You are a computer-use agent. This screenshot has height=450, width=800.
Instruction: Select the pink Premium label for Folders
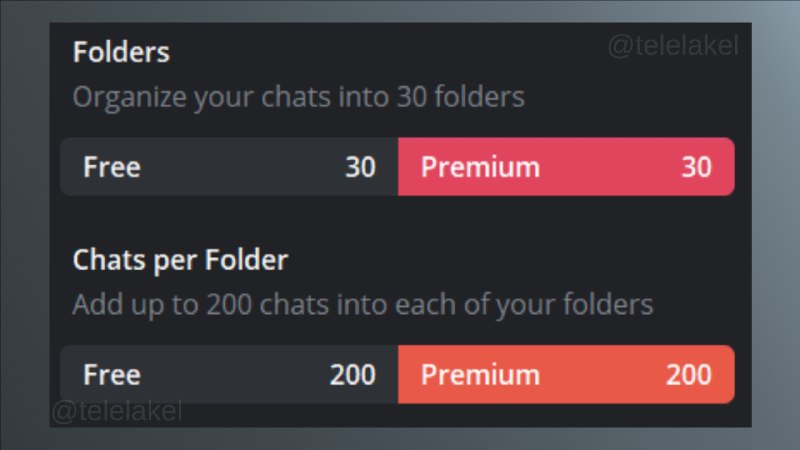pos(480,167)
